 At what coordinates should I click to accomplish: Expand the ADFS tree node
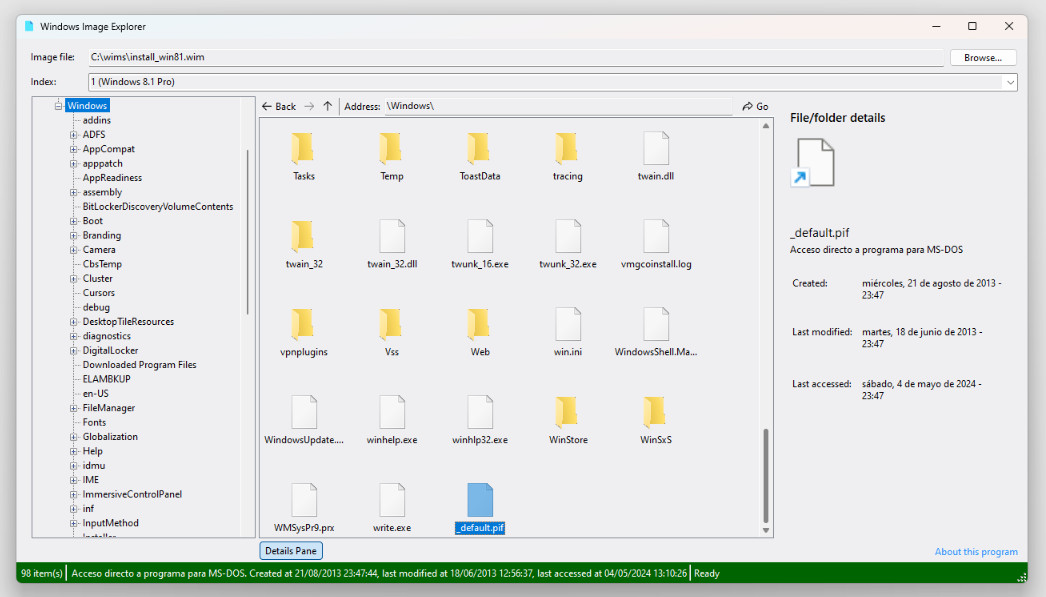click(x=73, y=135)
